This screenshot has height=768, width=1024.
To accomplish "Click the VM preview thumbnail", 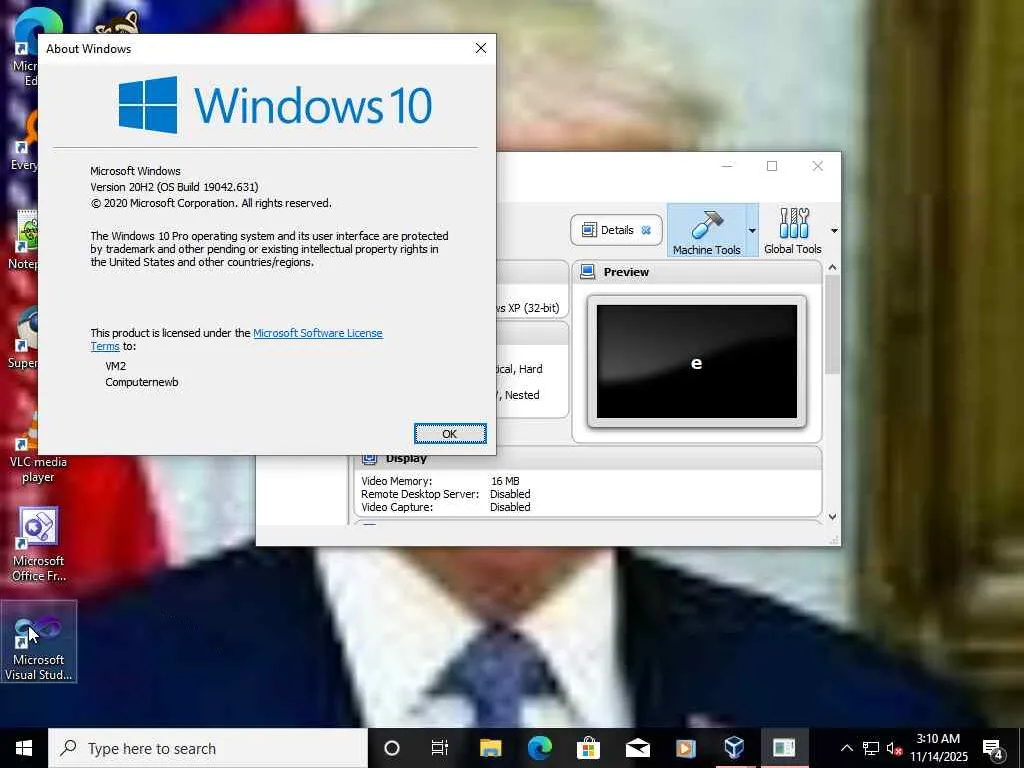I will pyautogui.click(x=697, y=361).
